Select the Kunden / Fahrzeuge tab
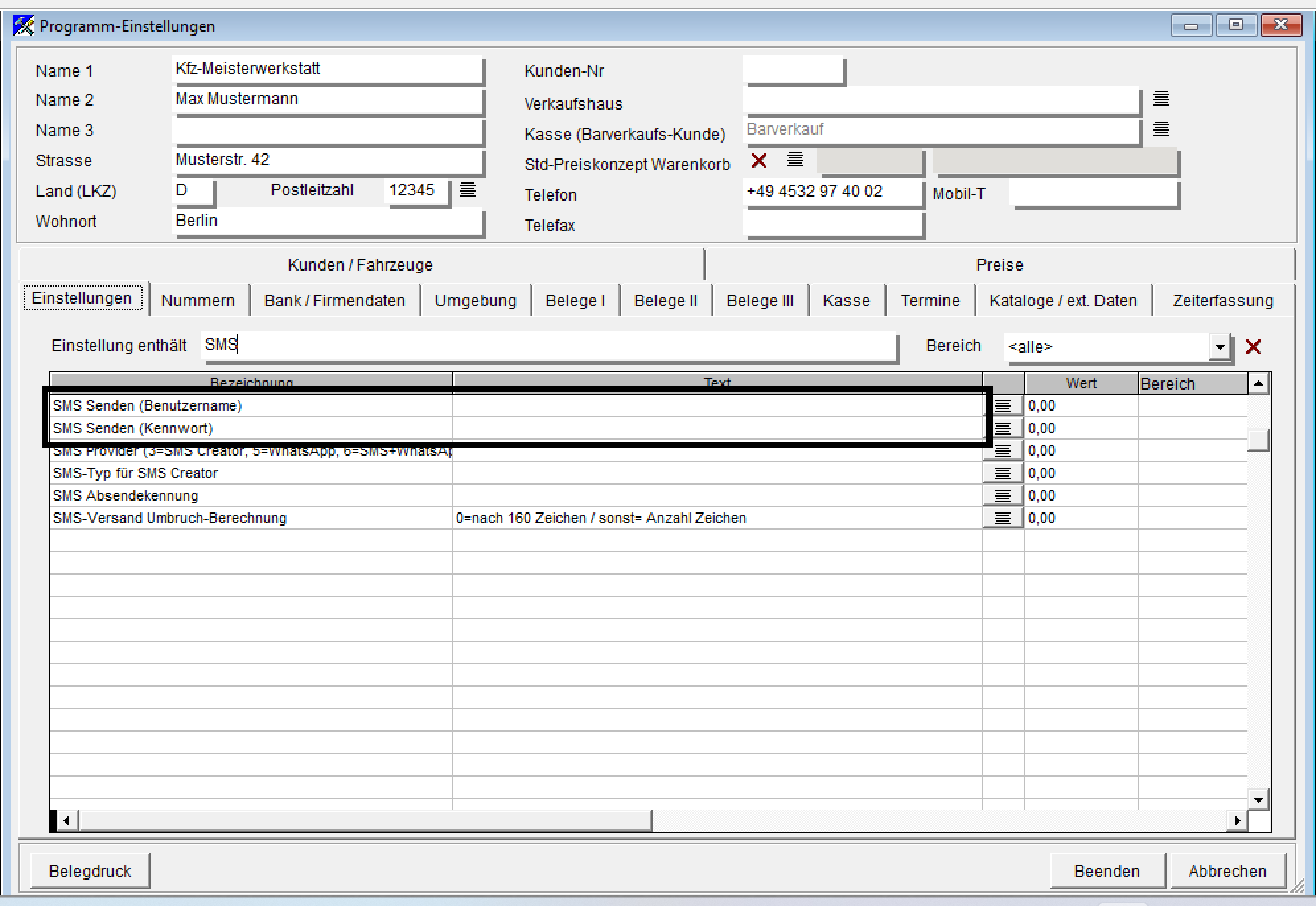This screenshot has height=906, width=1316. point(361,265)
